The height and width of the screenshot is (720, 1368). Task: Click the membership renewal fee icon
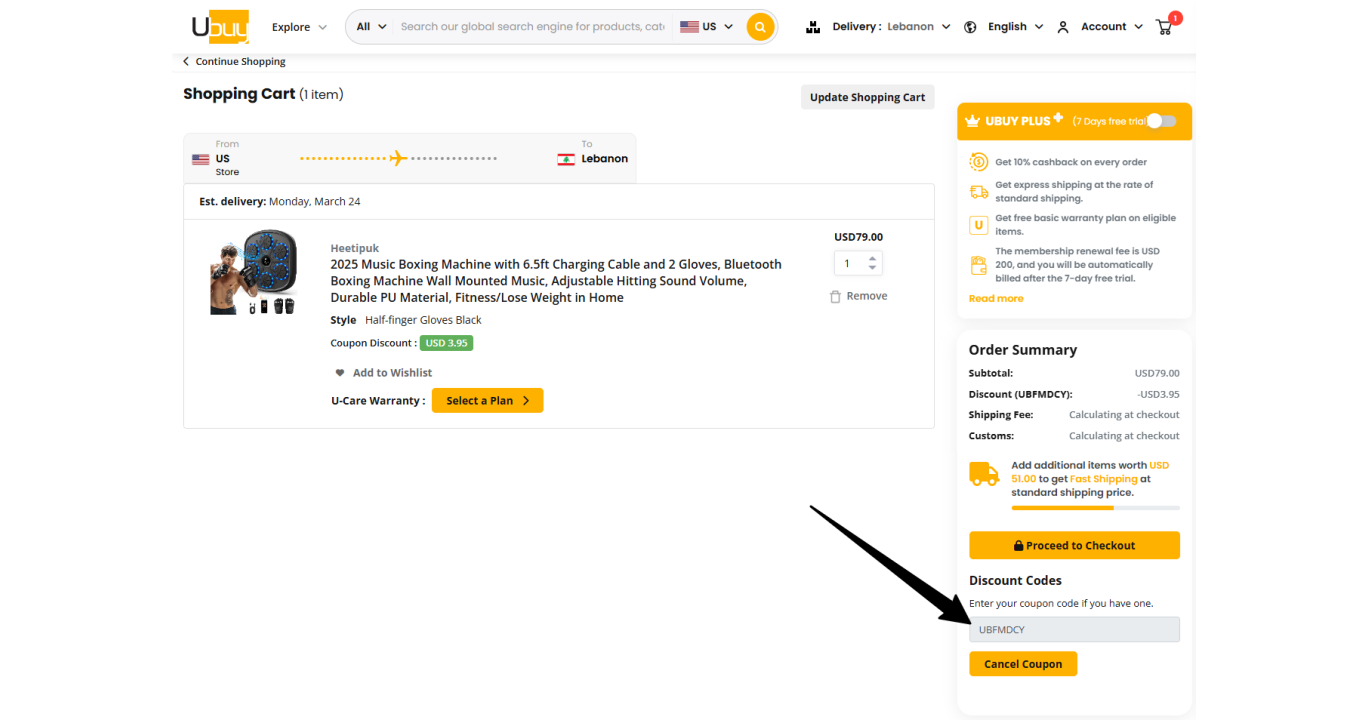point(978,265)
